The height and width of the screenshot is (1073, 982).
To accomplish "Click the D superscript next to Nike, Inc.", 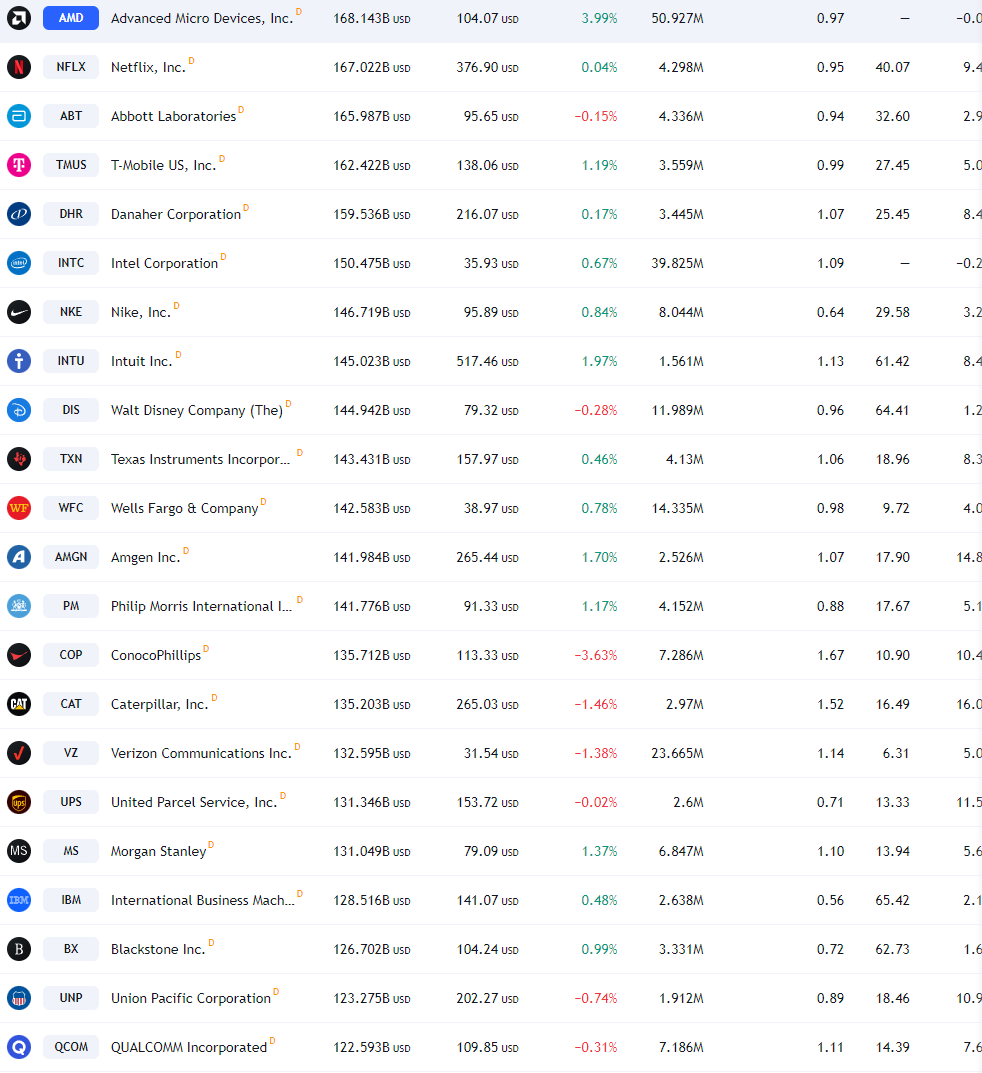I will (x=177, y=306).
